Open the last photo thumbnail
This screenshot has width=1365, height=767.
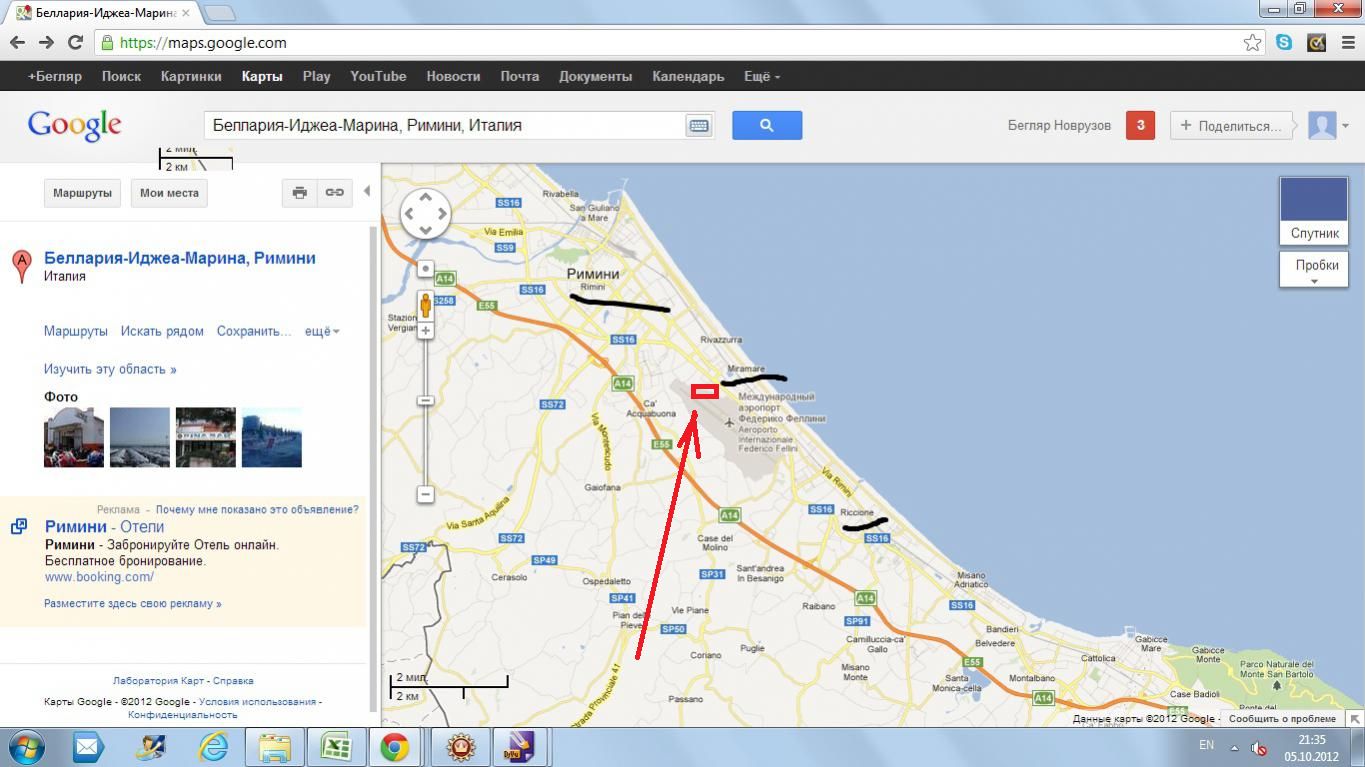(272, 437)
